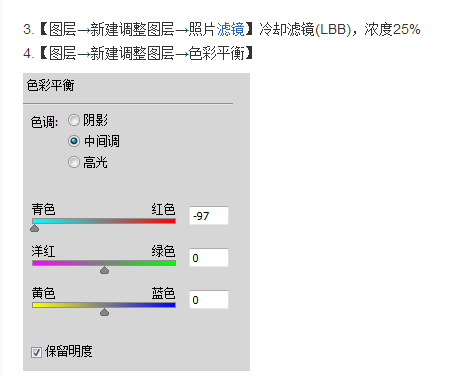Click the cyan-red value field showing -97
This screenshot has width=467, height=377.
pos(209,216)
